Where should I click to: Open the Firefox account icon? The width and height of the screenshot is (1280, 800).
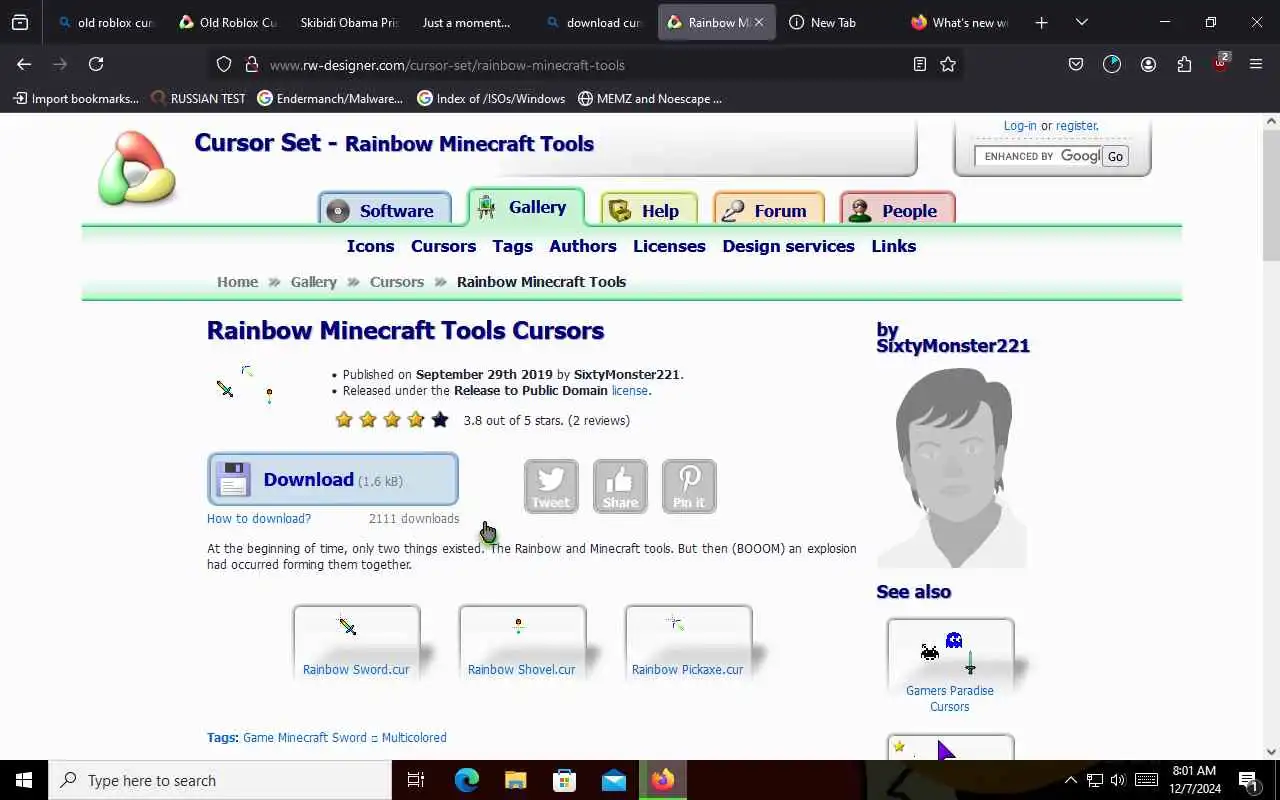(1148, 64)
